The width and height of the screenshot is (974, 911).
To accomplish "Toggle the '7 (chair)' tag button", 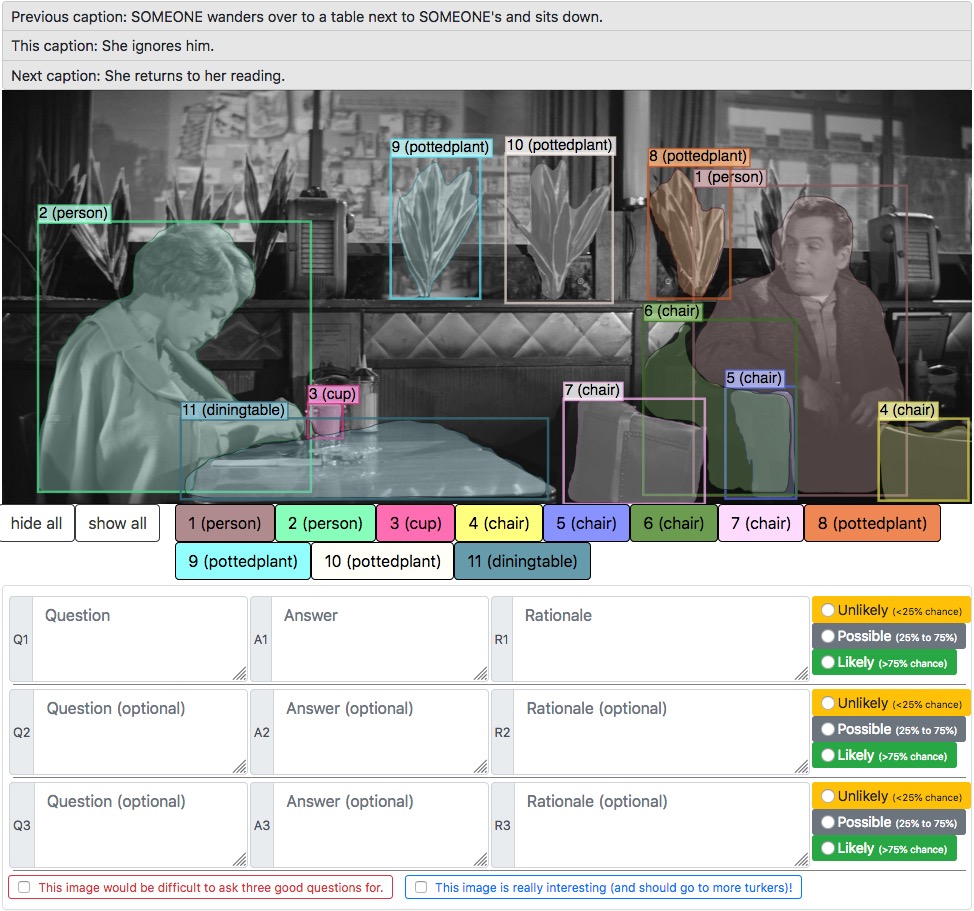I will [761, 523].
